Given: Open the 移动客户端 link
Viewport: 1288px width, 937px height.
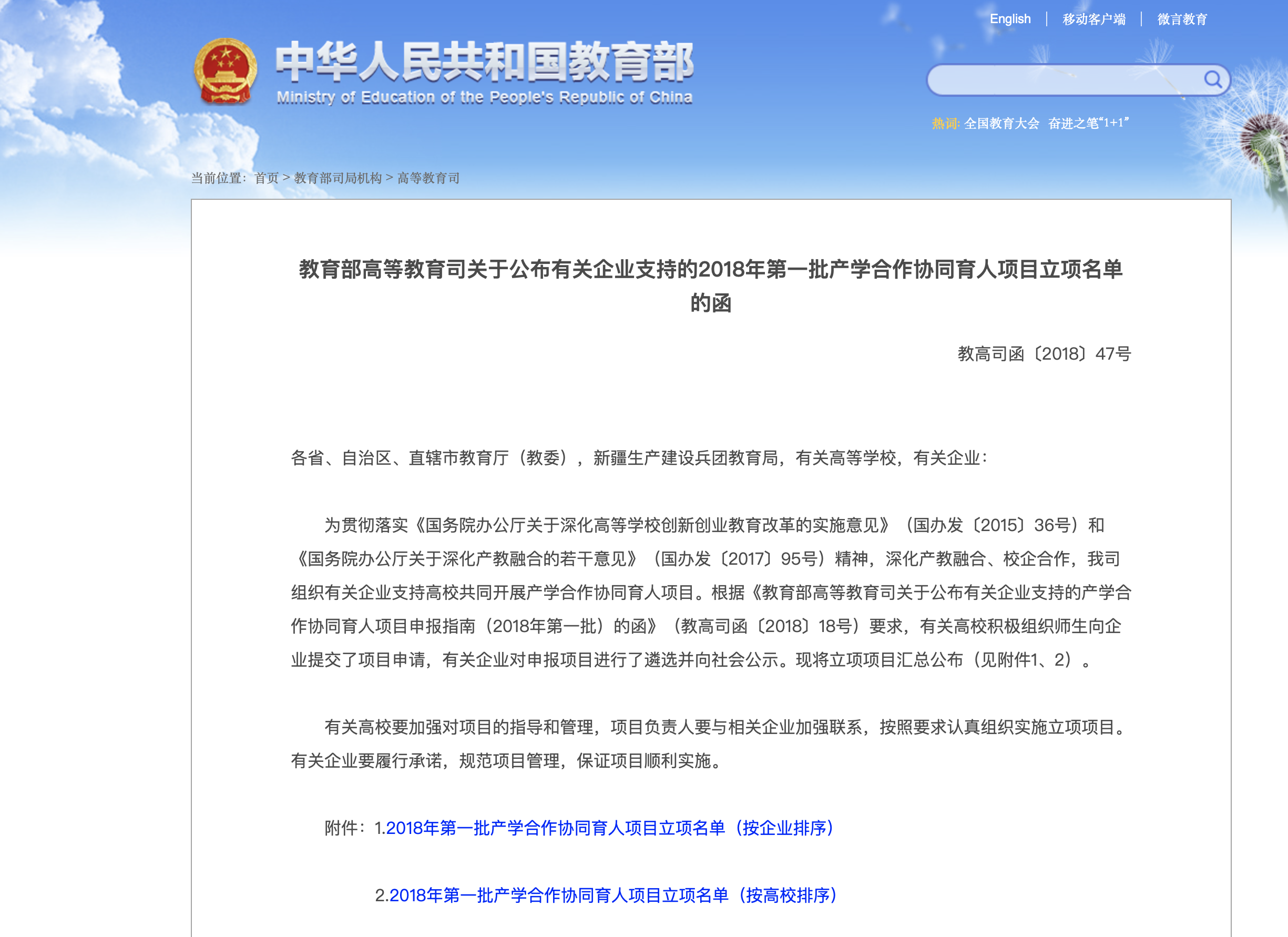Looking at the screenshot, I should pyautogui.click(x=1094, y=19).
